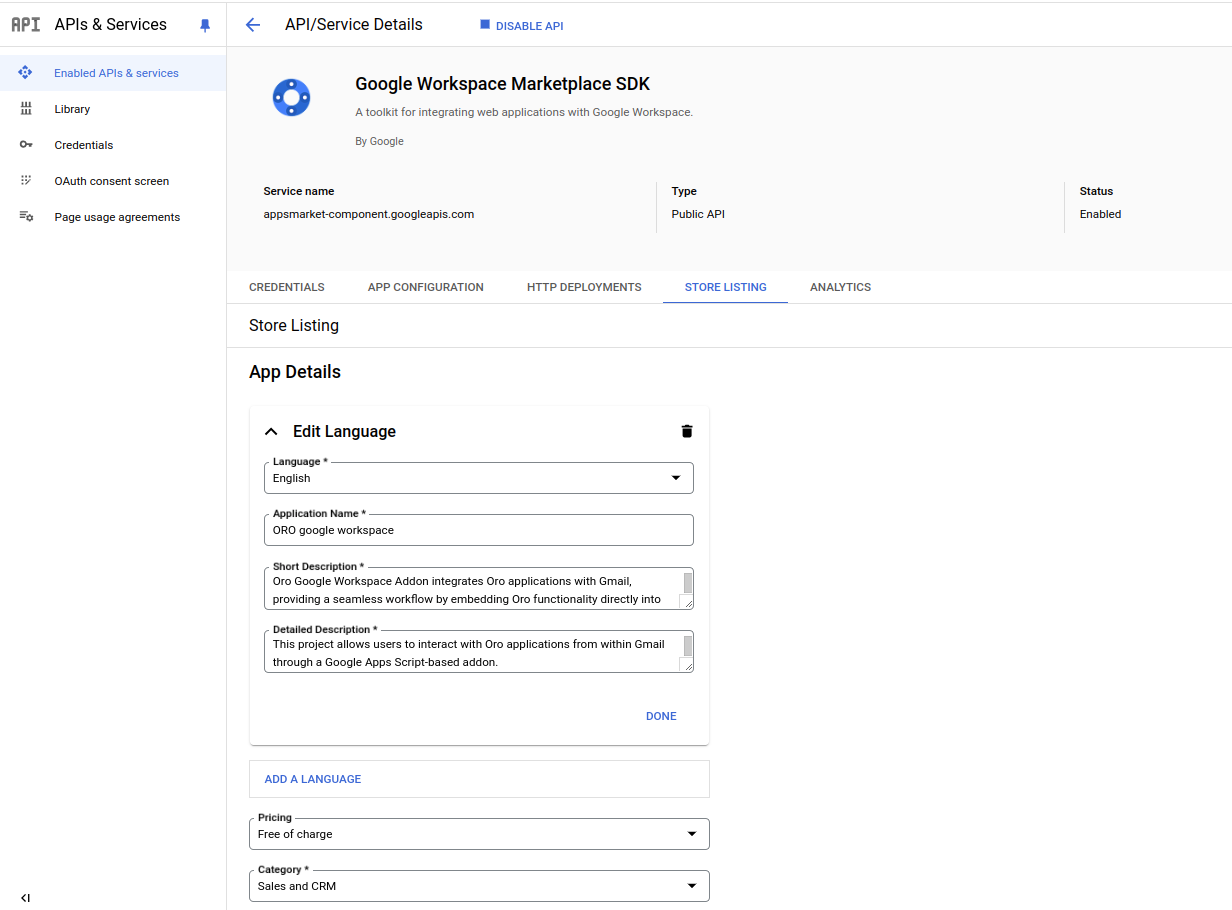This screenshot has width=1232, height=910.
Task: Switch to the App Configuration tab
Action: point(425,287)
